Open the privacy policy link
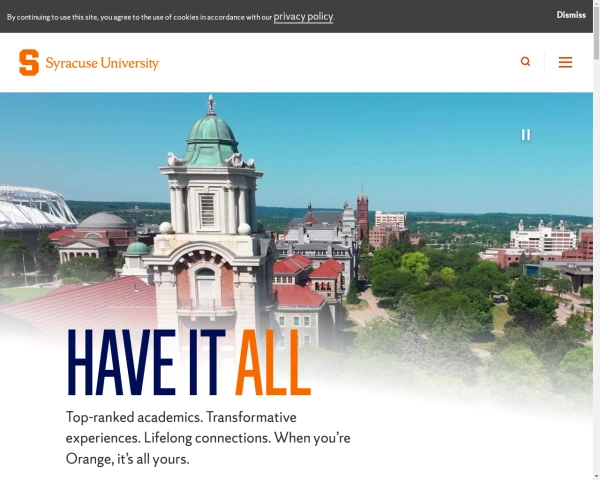The image size is (600, 480). point(303,16)
